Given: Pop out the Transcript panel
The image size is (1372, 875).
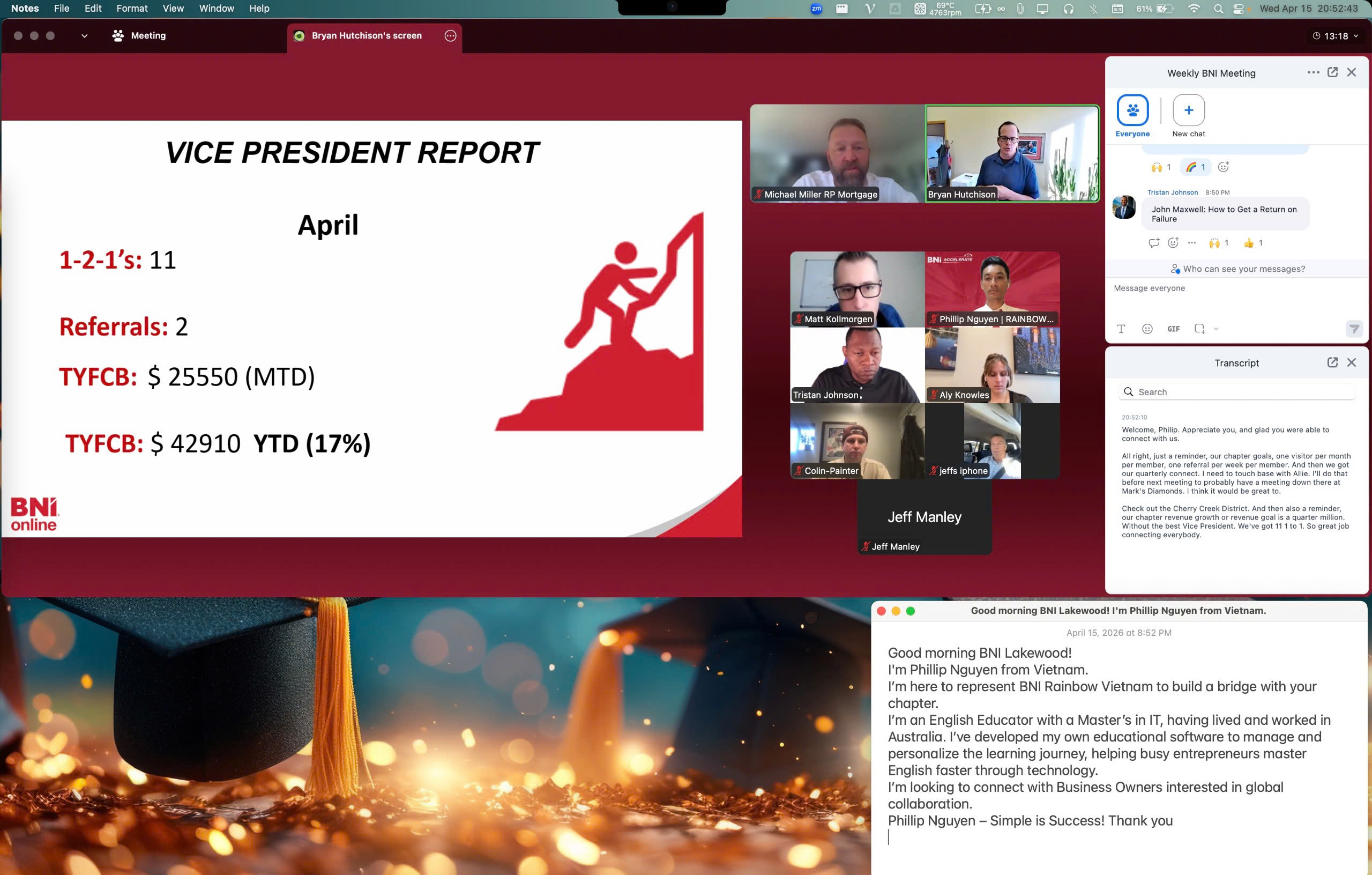Looking at the screenshot, I should click(x=1332, y=362).
